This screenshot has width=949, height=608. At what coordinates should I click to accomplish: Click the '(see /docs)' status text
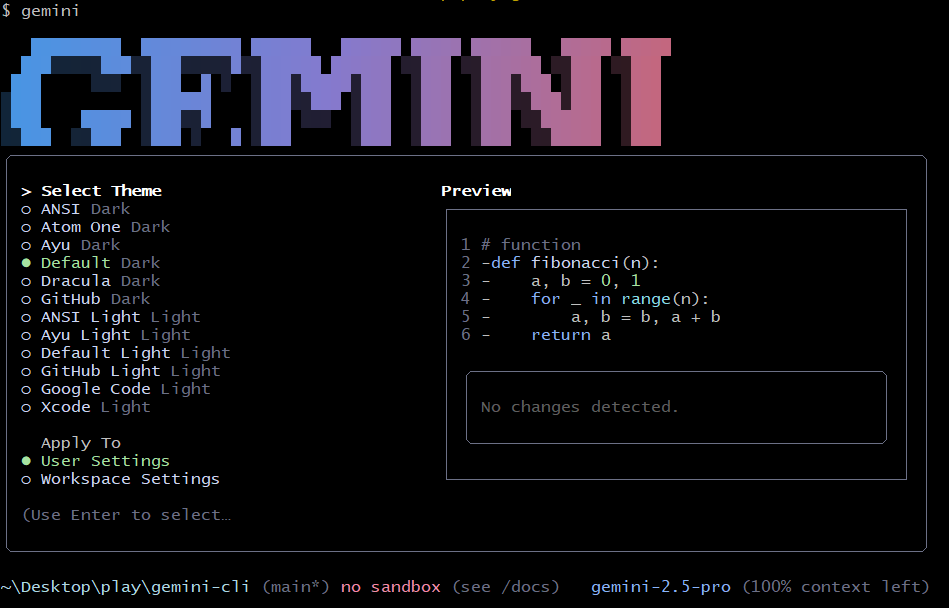tap(505, 587)
